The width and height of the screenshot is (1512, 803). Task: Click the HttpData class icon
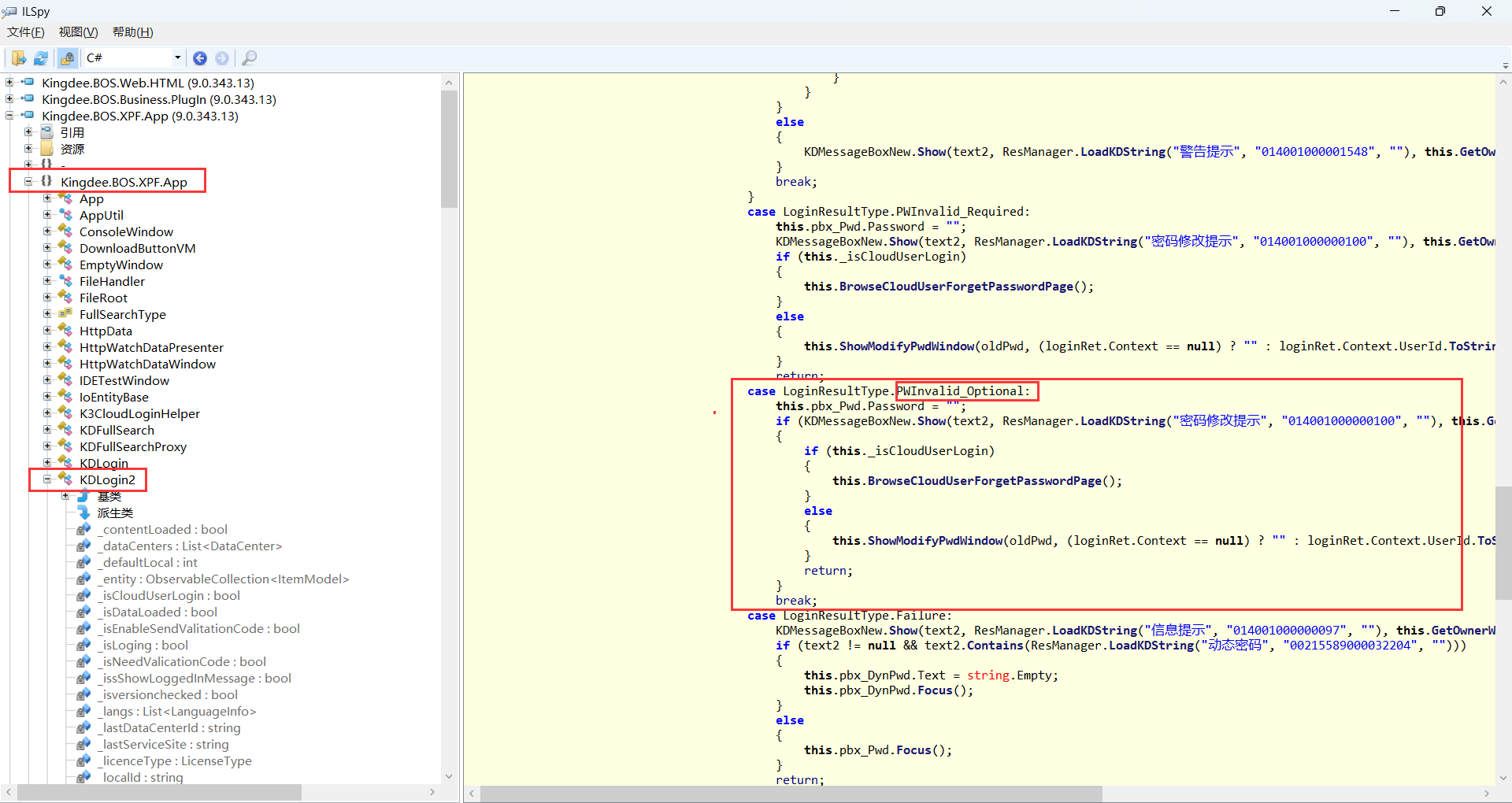coord(65,330)
